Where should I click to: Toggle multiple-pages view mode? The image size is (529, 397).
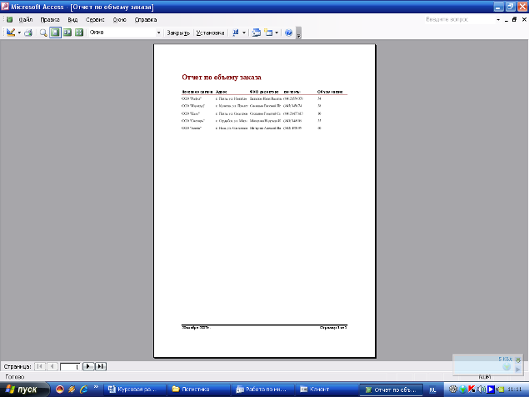(79, 32)
